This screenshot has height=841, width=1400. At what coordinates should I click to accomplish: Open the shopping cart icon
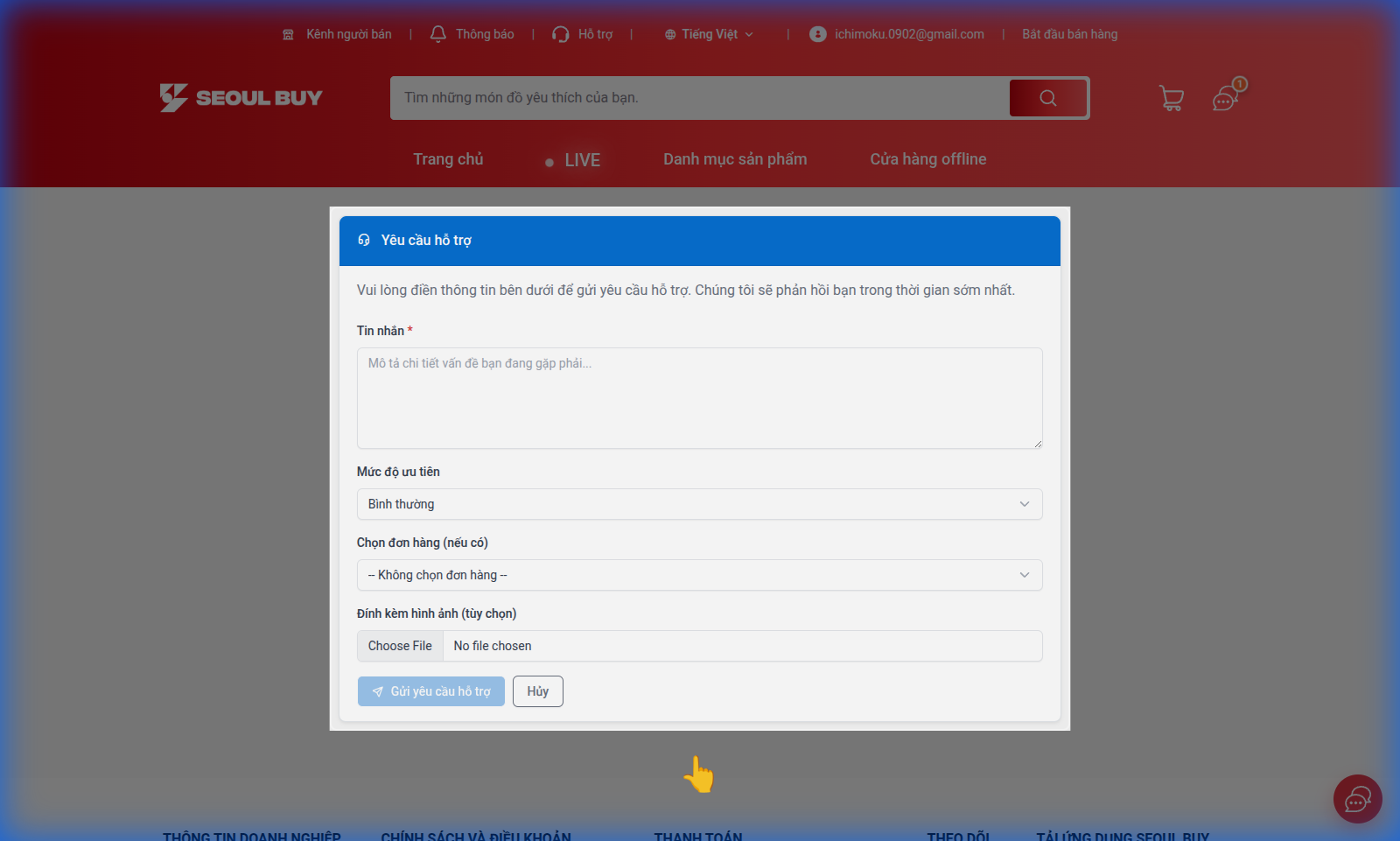tap(1171, 98)
